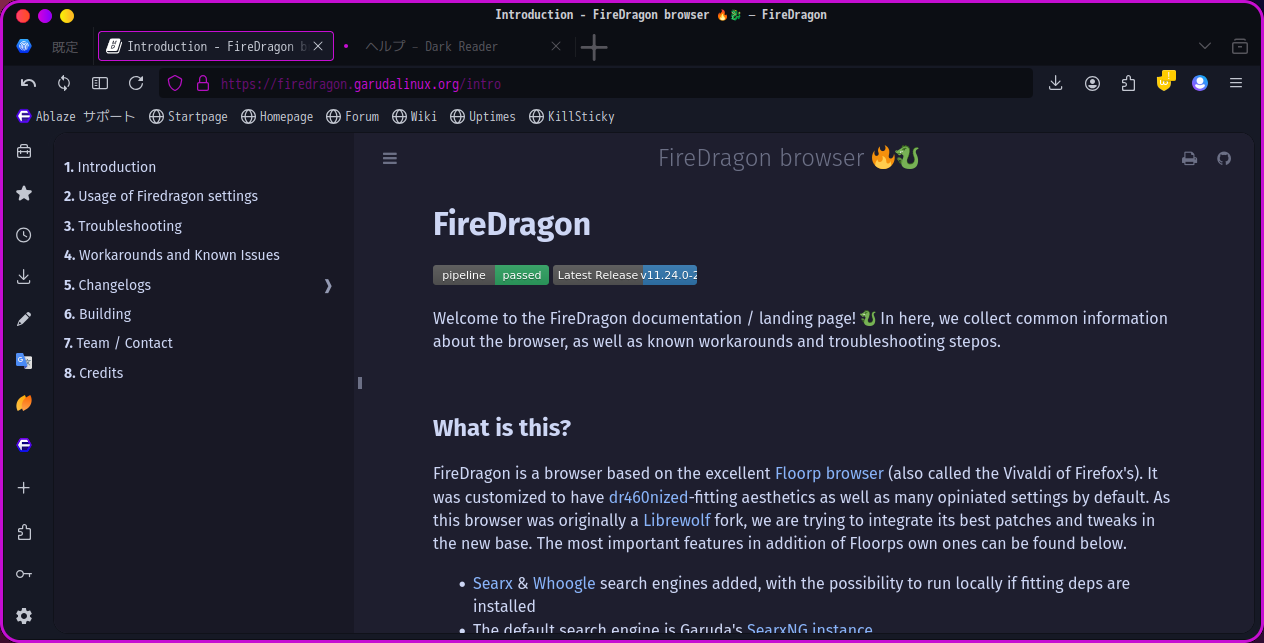Follow the Floorp browser link
This screenshot has height=643, width=1264.
click(829, 473)
